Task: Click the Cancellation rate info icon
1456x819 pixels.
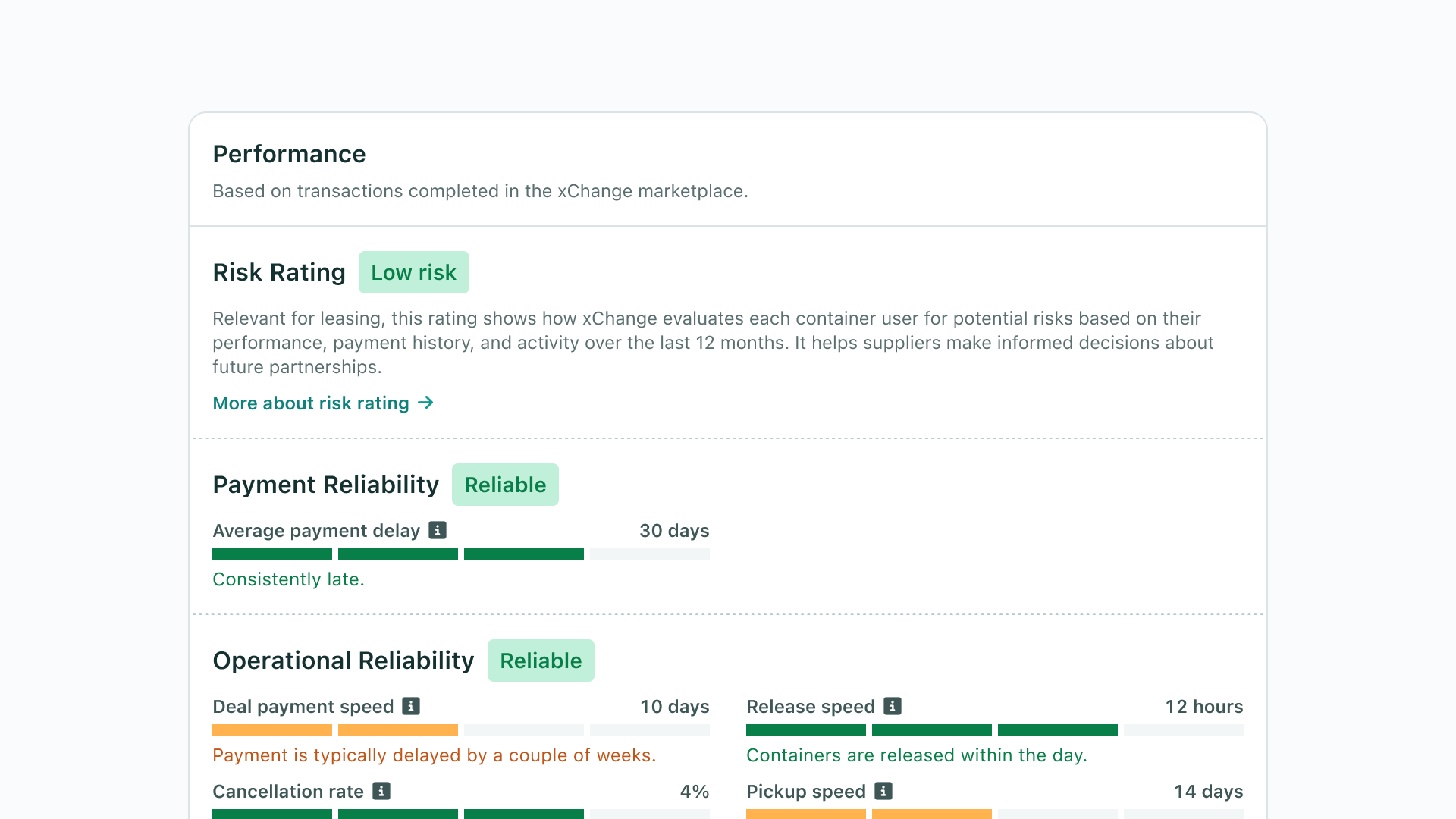Action: click(x=380, y=791)
